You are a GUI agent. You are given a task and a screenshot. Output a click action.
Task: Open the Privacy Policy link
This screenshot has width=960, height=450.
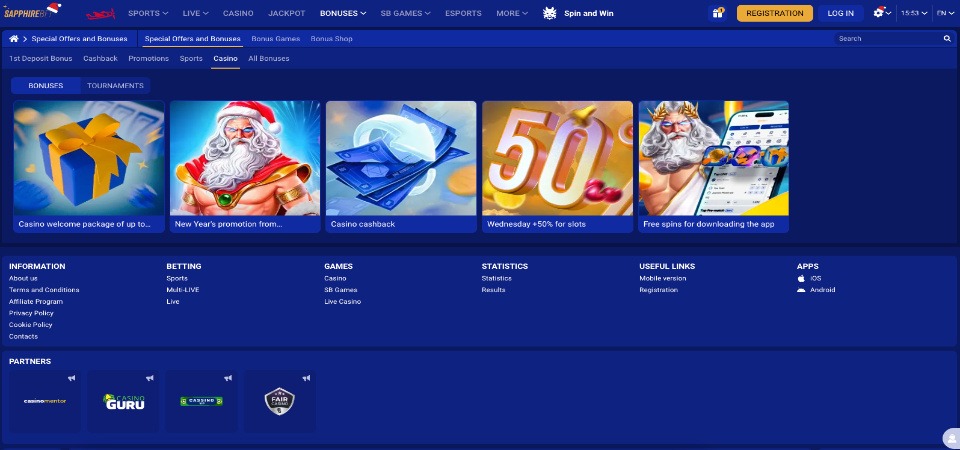coord(31,313)
